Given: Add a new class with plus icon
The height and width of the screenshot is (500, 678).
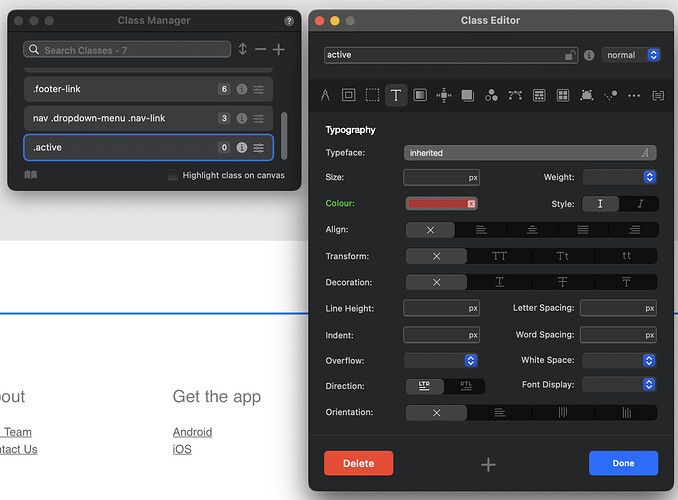Looking at the screenshot, I should click(278, 49).
